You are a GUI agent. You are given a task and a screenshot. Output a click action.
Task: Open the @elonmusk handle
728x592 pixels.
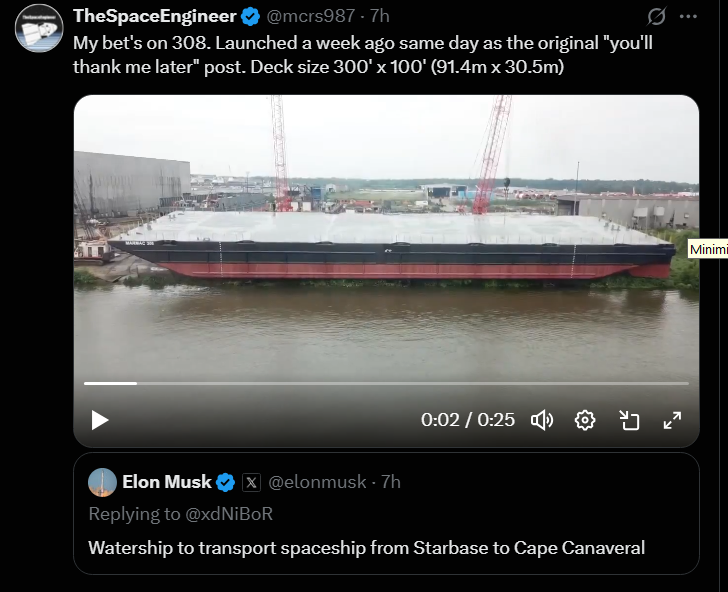315,482
